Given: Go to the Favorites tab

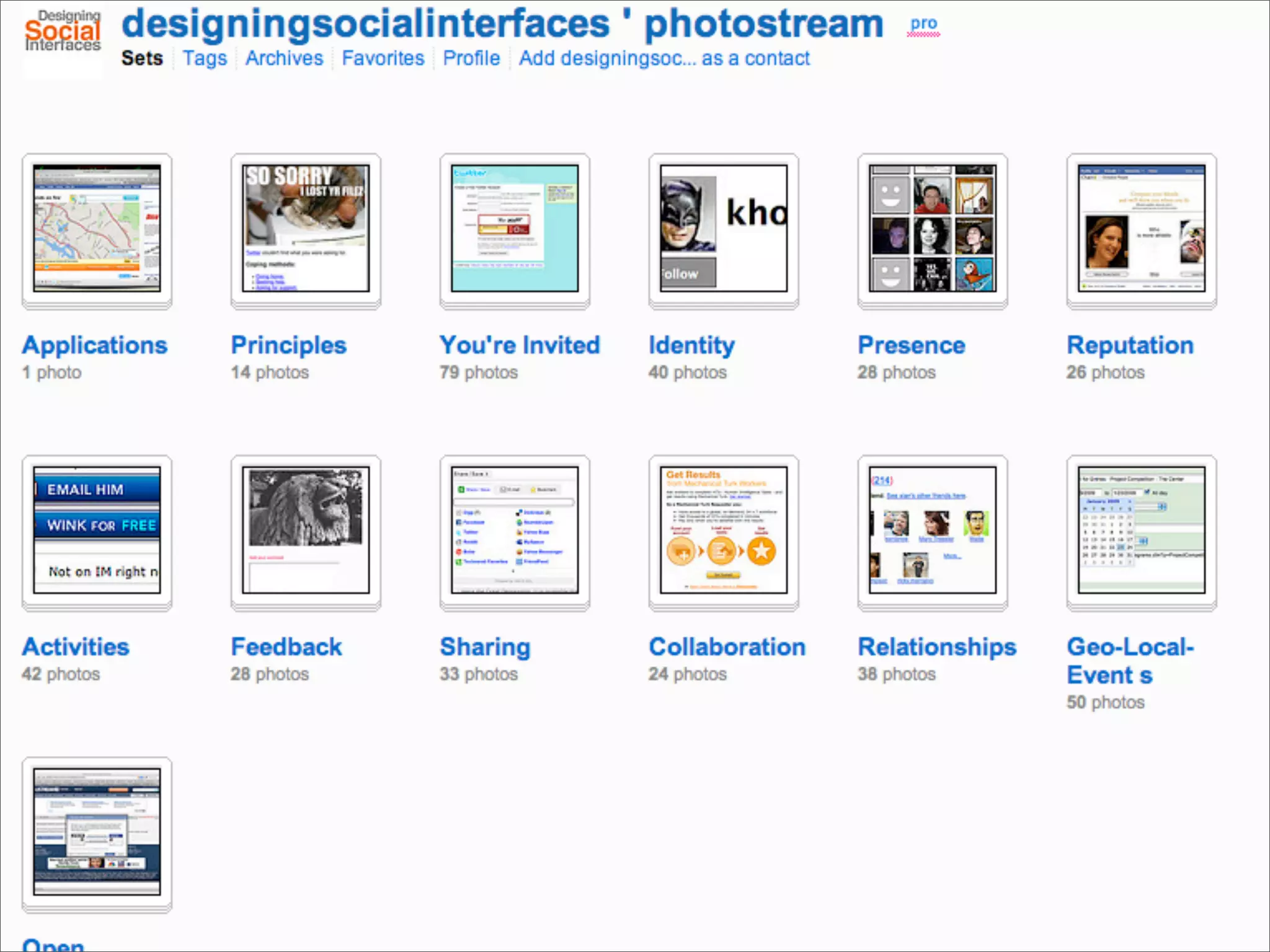Looking at the screenshot, I should point(383,58).
